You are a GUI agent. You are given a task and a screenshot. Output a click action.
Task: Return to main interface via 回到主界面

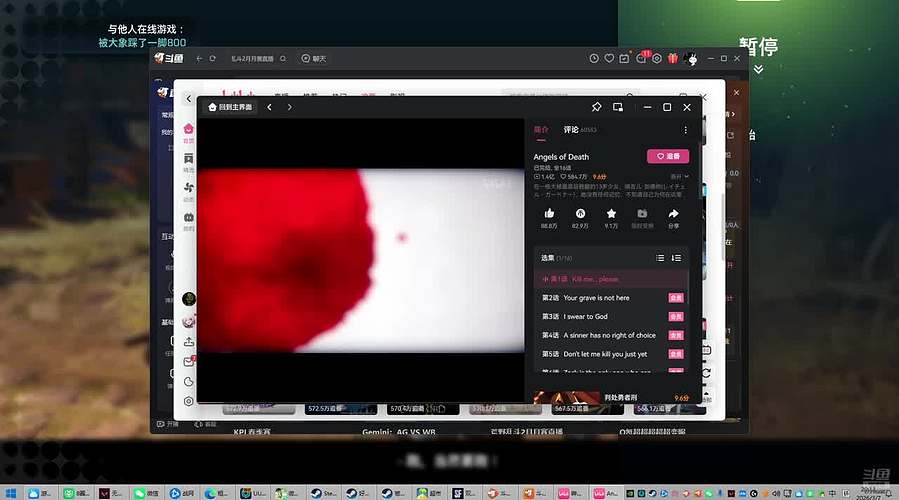coord(230,107)
